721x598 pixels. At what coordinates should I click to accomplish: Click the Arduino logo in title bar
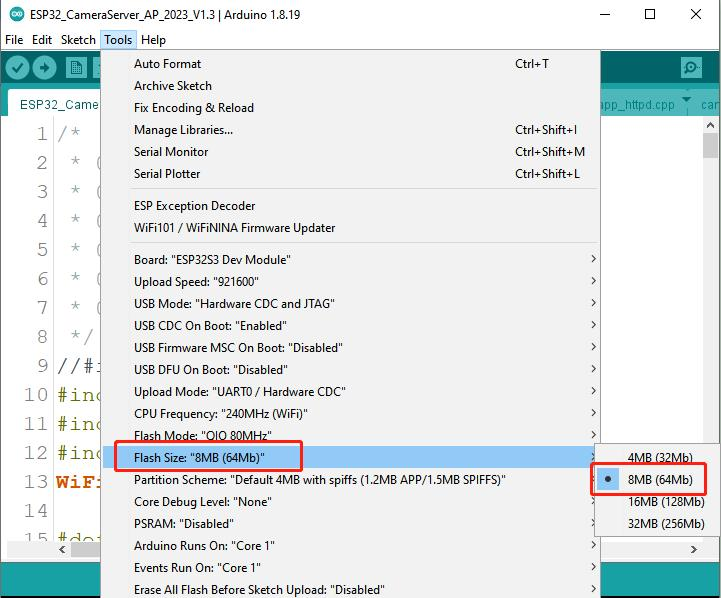point(17,14)
